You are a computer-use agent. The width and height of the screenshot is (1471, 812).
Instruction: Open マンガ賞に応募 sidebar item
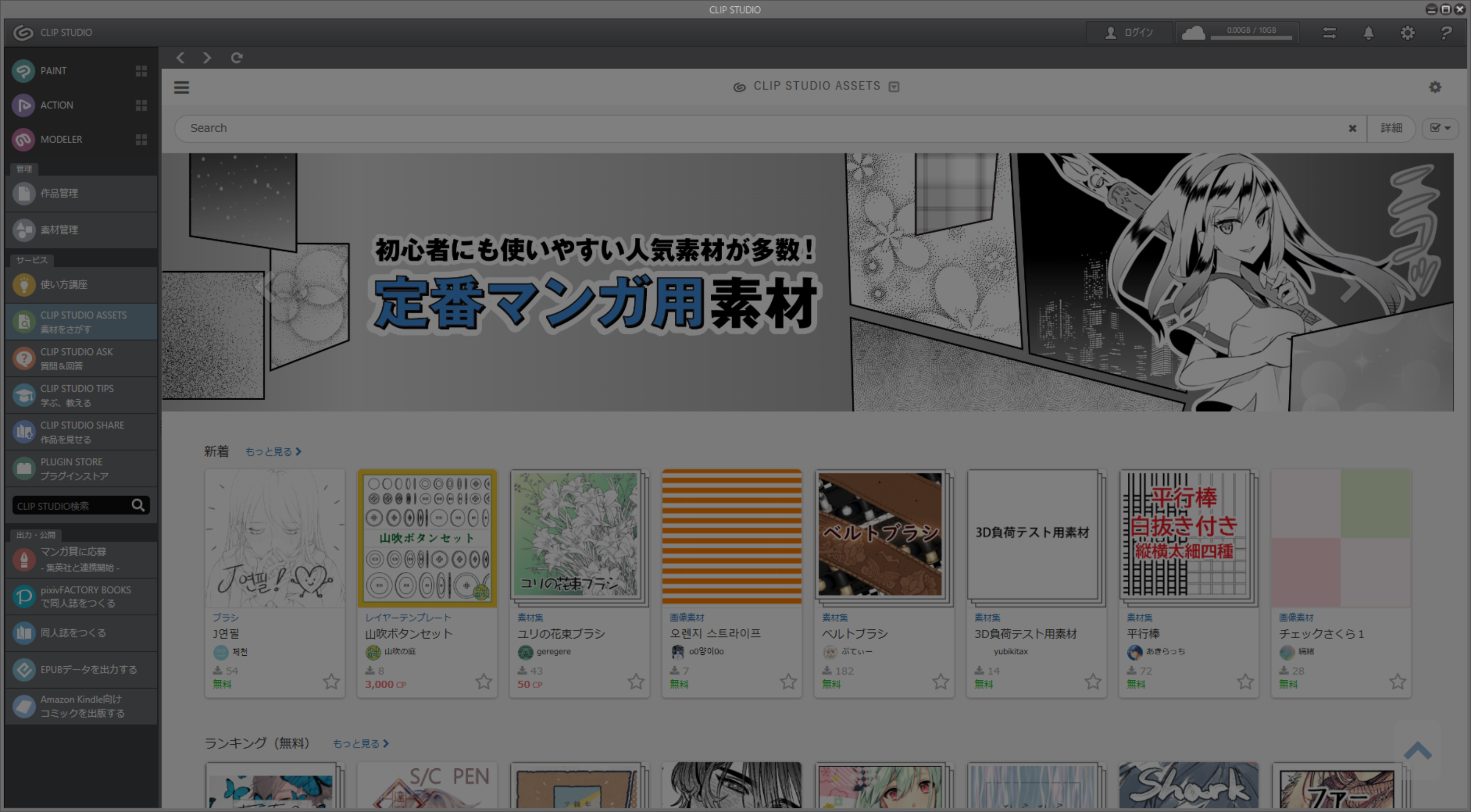[81, 560]
